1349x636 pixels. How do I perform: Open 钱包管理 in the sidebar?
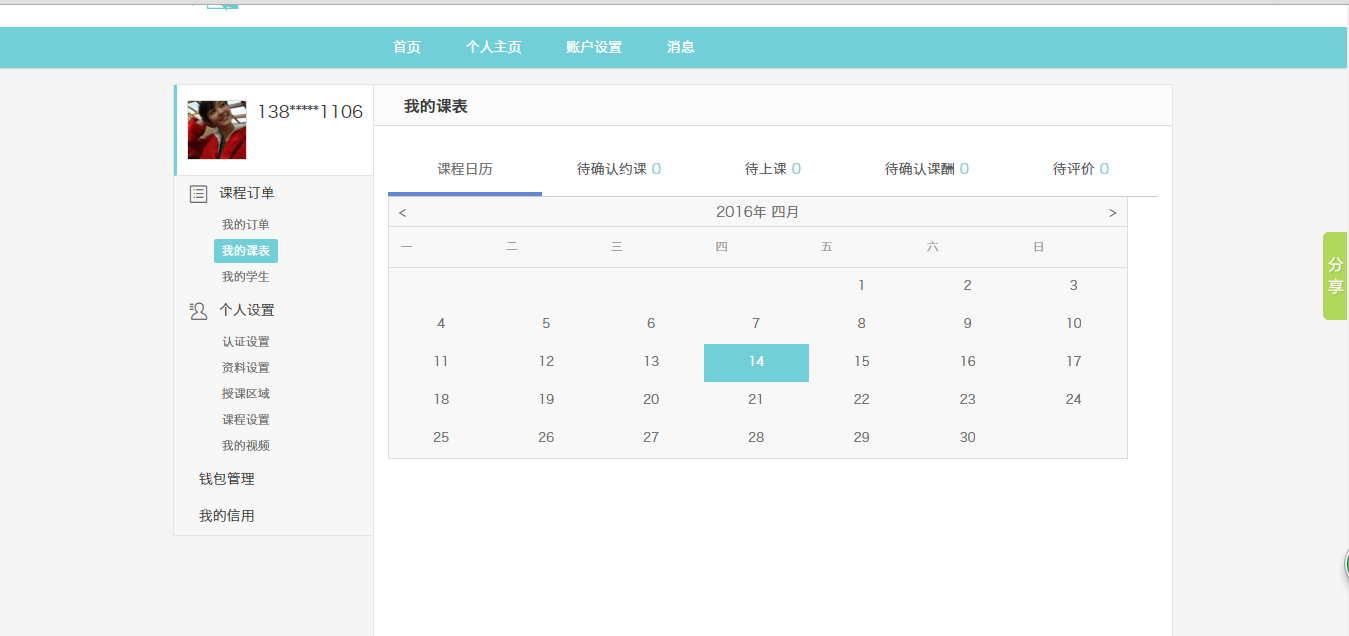(x=227, y=479)
